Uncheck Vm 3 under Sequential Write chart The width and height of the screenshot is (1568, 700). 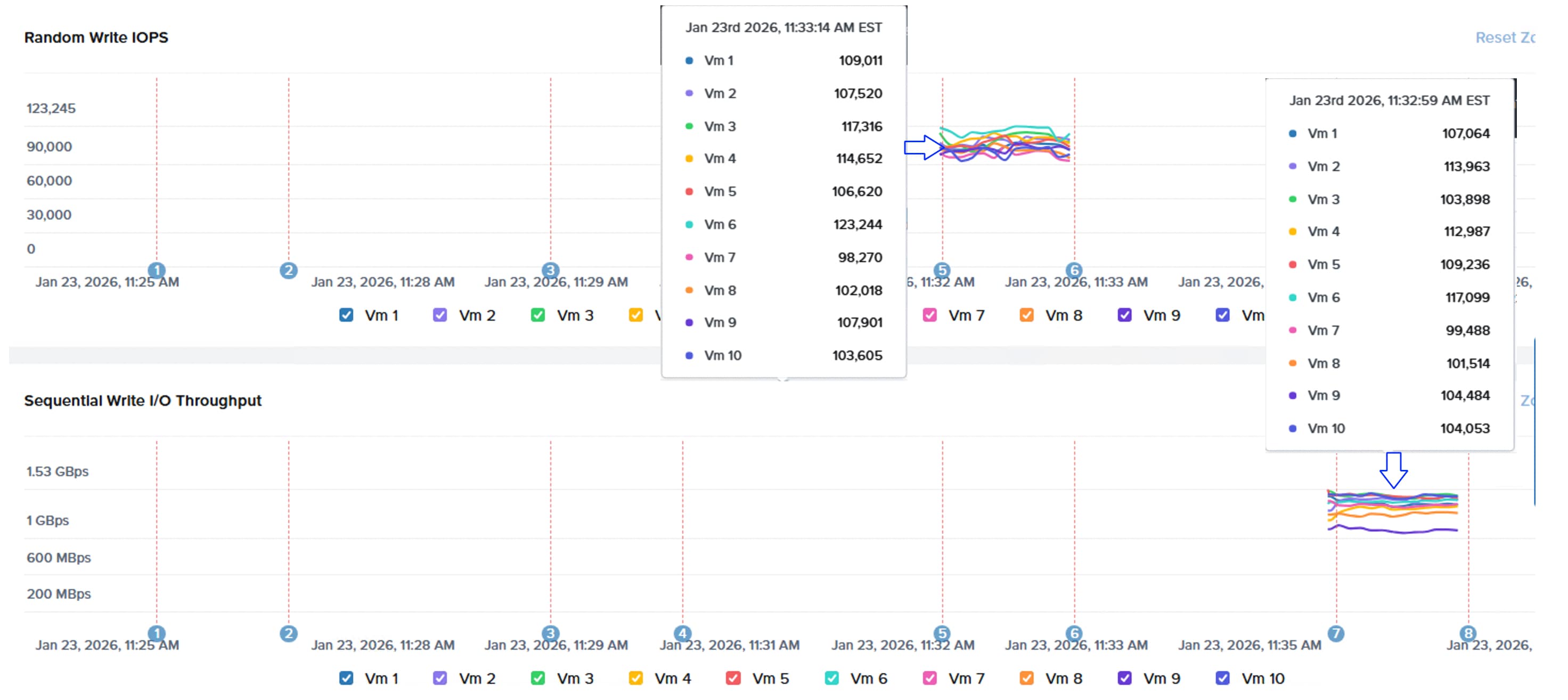tap(538, 678)
